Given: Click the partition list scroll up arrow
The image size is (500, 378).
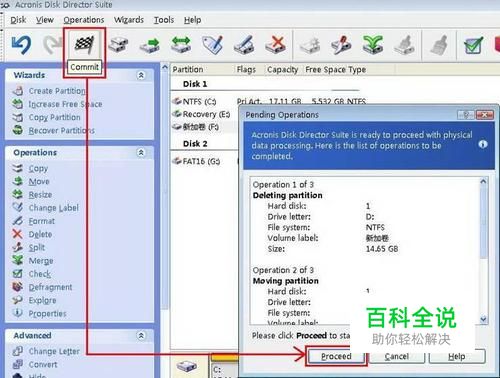Looking at the screenshot, I should pyautogui.click(x=165, y=68).
